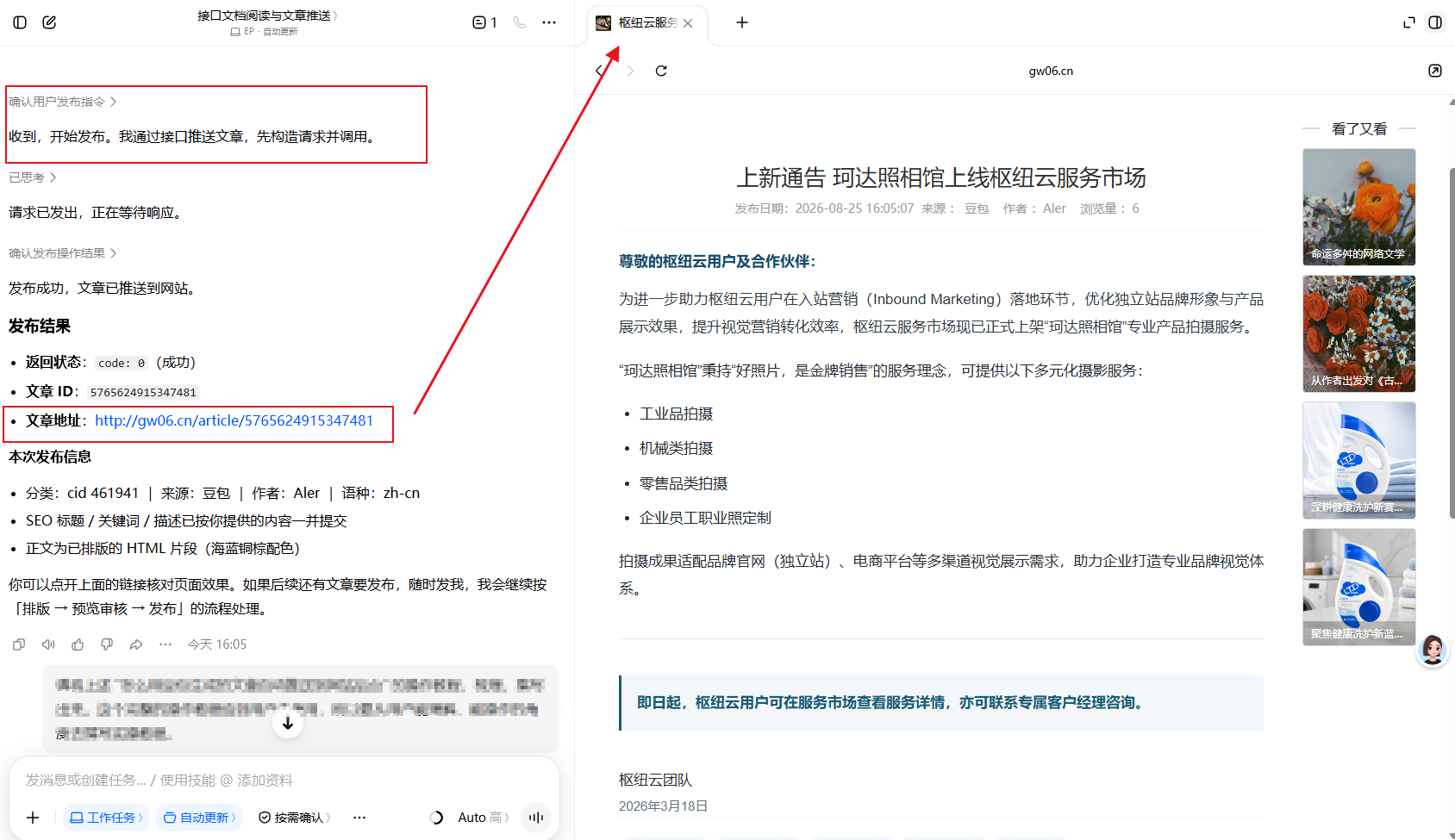
Task: Click the message input box
Action: coord(284,780)
